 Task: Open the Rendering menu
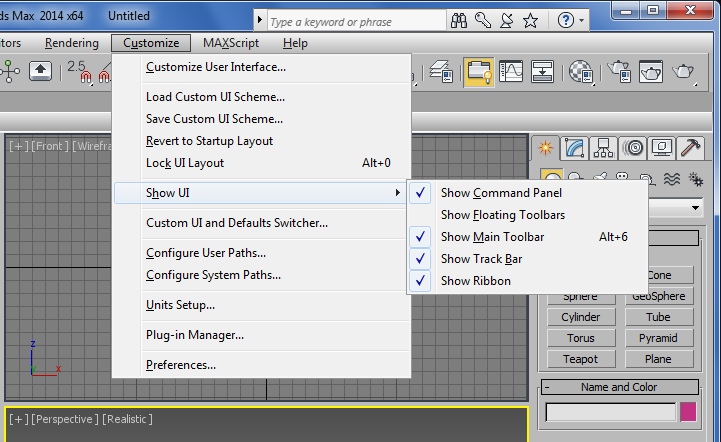click(72, 43)
